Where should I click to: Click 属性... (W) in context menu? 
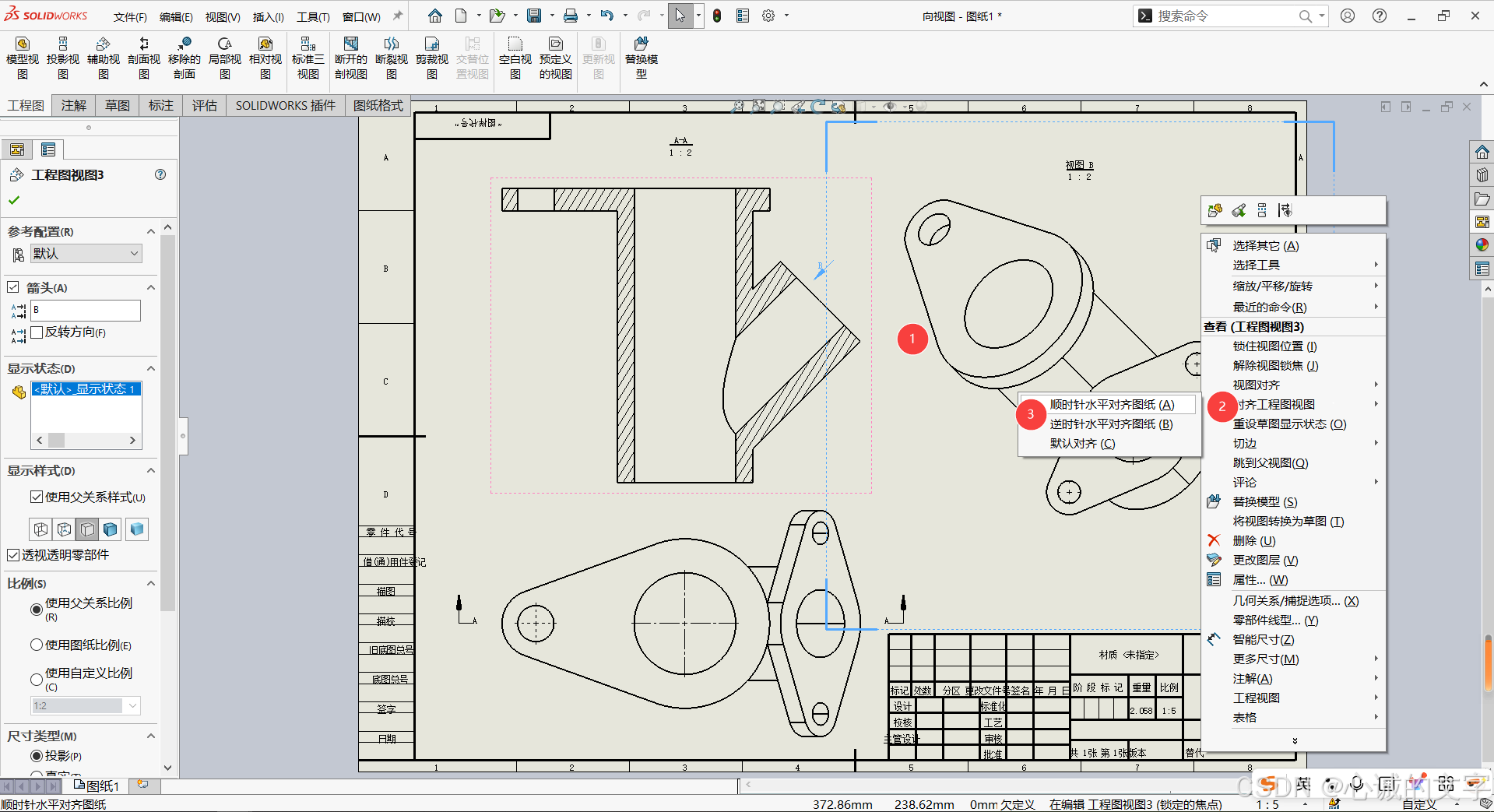tap(1260, 580)
